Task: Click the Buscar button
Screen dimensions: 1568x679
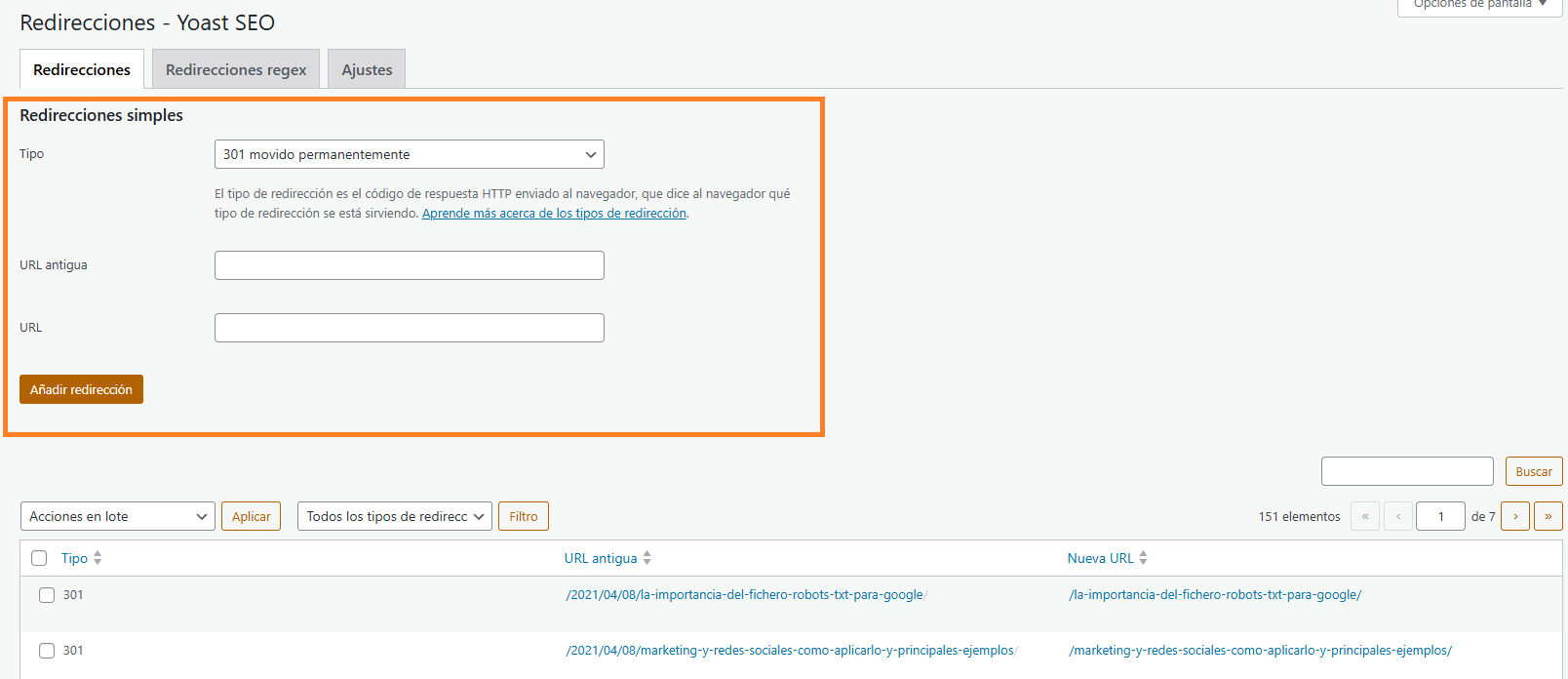Action: (1534, 471)
